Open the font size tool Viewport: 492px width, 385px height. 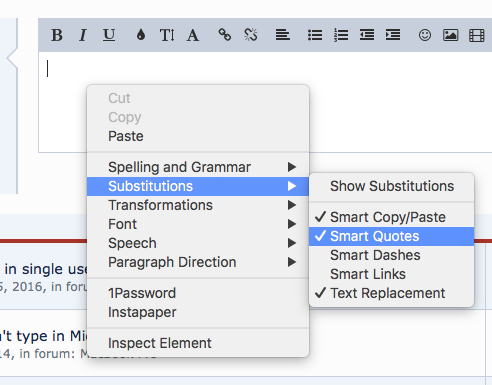coord(167,35)
